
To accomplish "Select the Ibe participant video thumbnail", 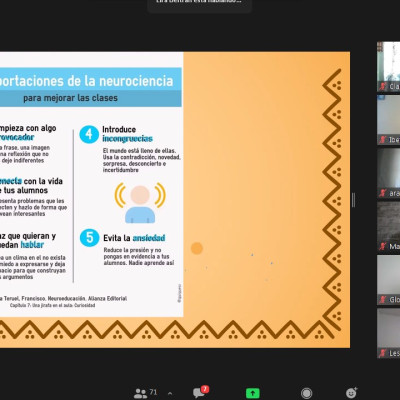I will click(x=389, y=120).
